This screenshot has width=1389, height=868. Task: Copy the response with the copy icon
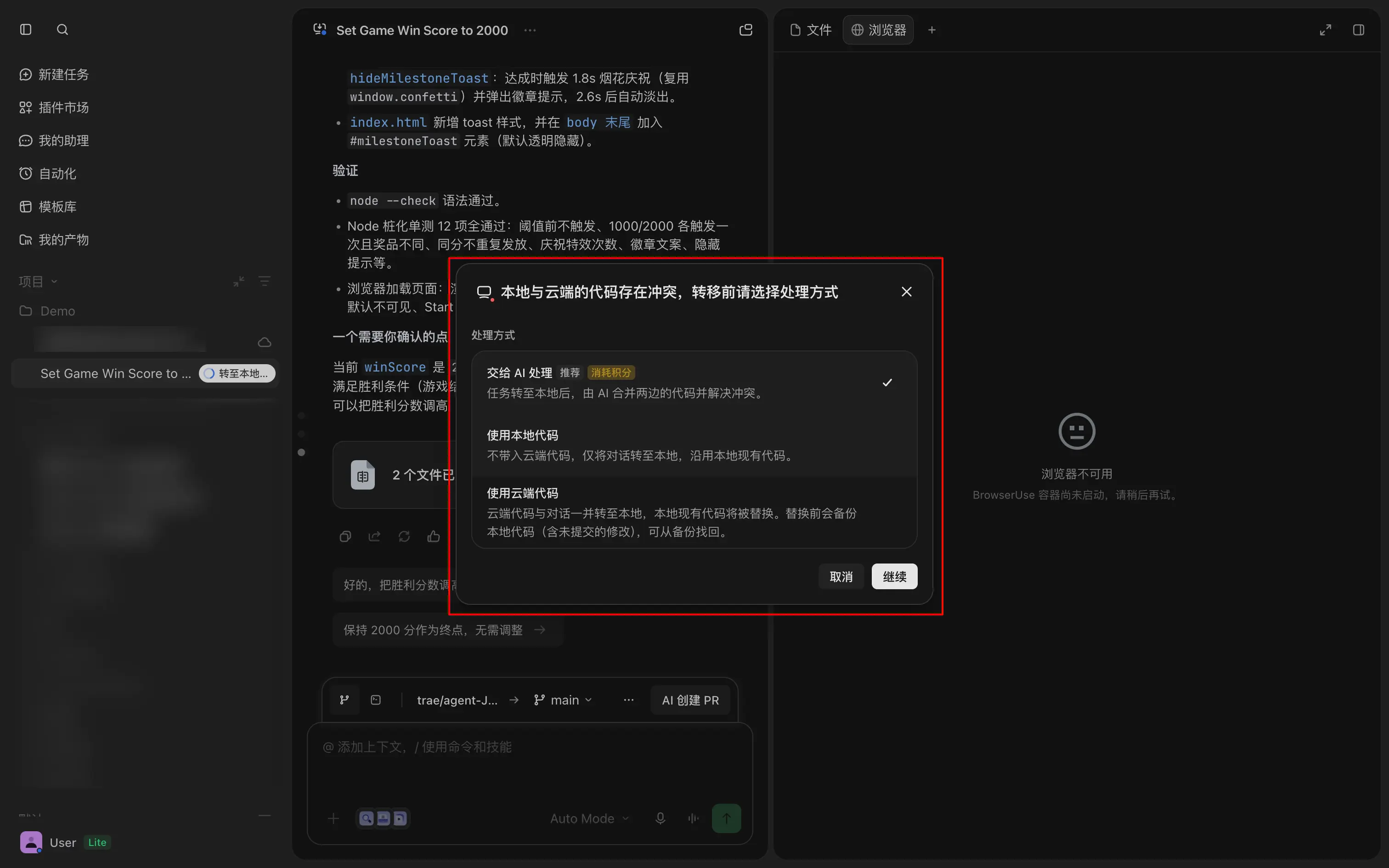point(345,536)
